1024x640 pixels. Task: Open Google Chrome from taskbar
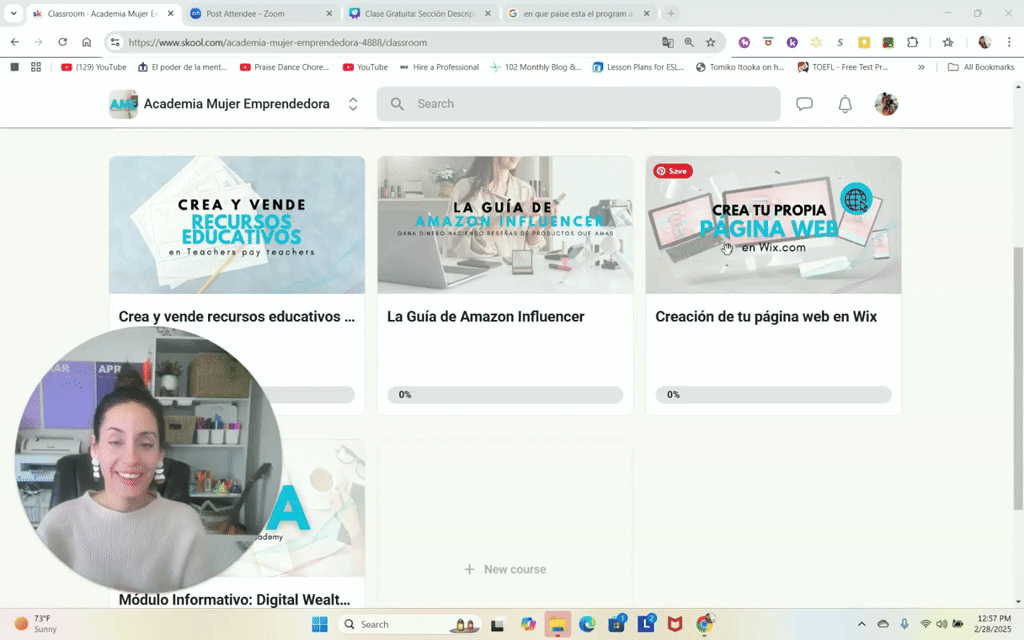(x=705, y=624)
